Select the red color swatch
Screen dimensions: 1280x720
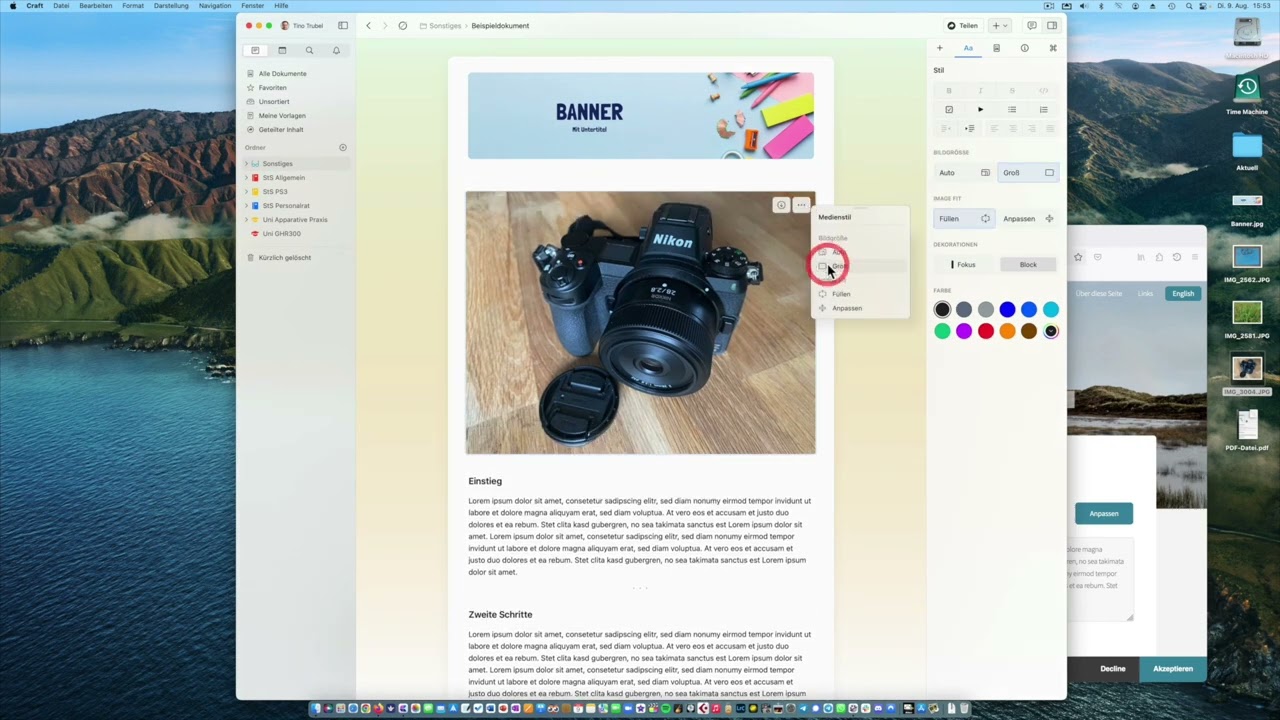(986, 331)
